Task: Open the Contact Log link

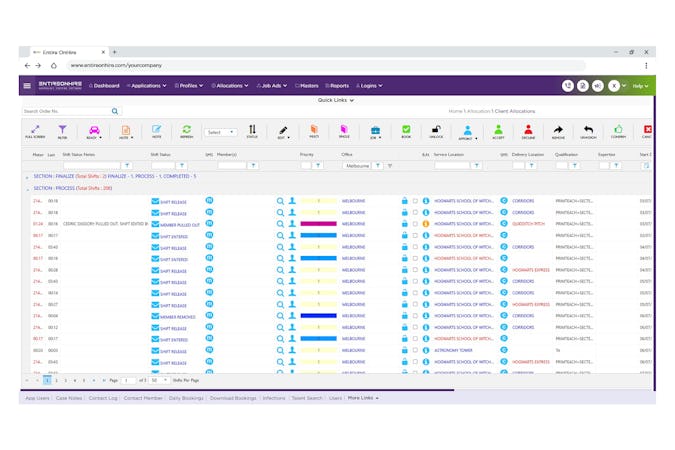Action: click(x=103, y=398)
